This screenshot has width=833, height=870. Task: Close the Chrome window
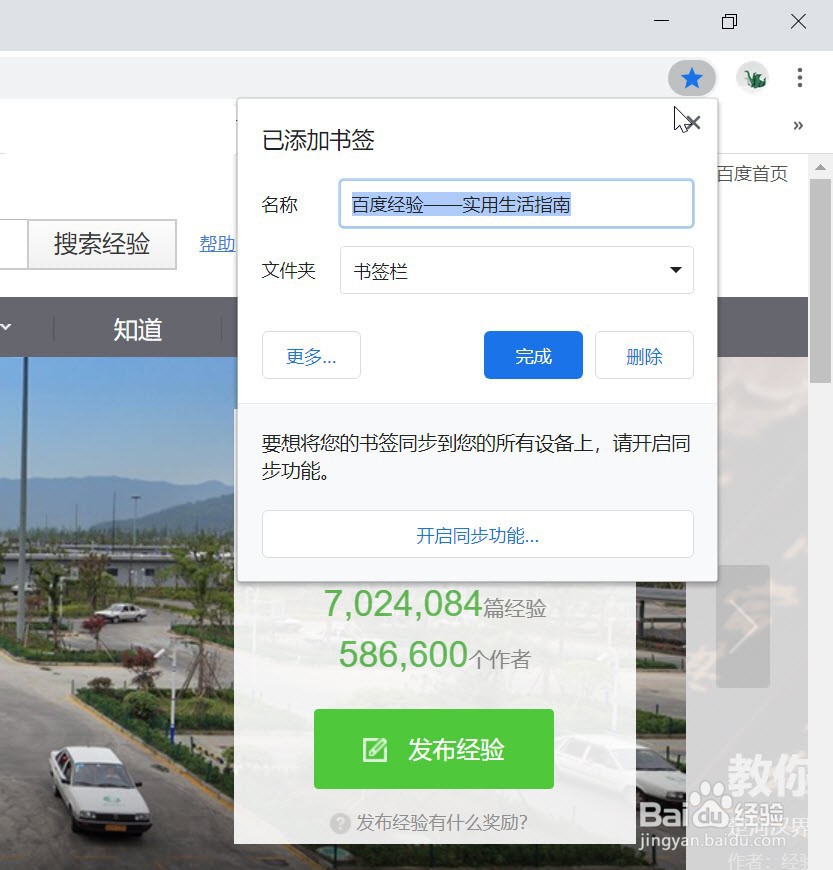pyautogui.click(x=798, y=22)
